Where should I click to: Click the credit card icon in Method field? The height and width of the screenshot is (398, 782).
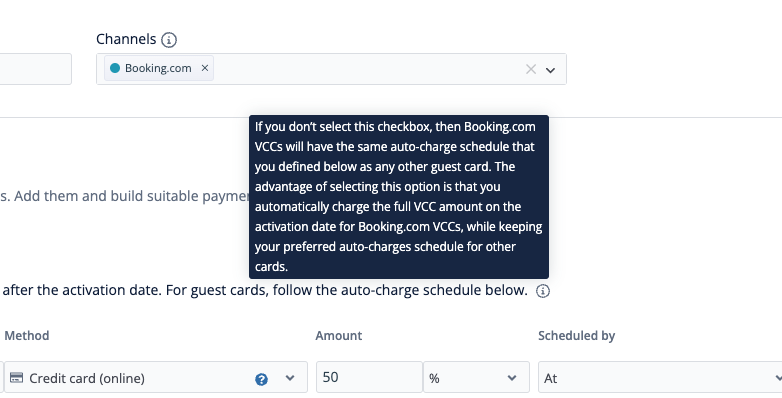[16, 378]
